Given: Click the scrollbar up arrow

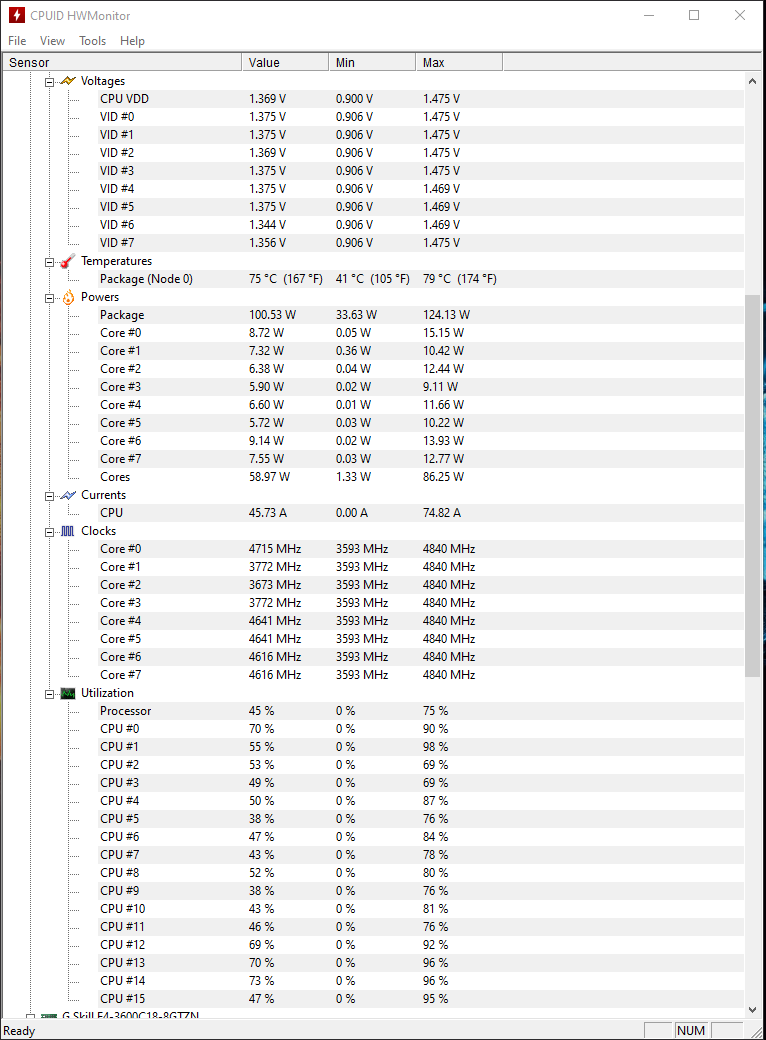Looking at the screenshot, I should (752, 81).
